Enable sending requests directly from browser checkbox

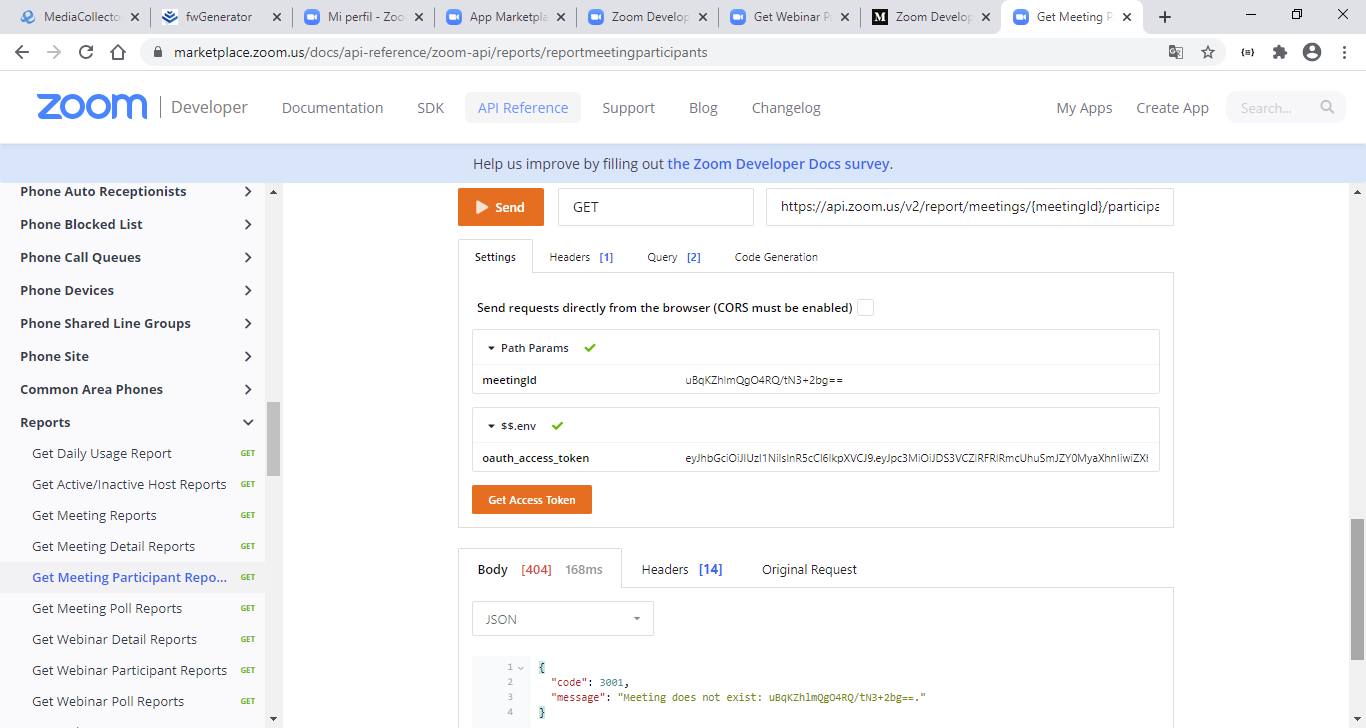pos(866,308)
